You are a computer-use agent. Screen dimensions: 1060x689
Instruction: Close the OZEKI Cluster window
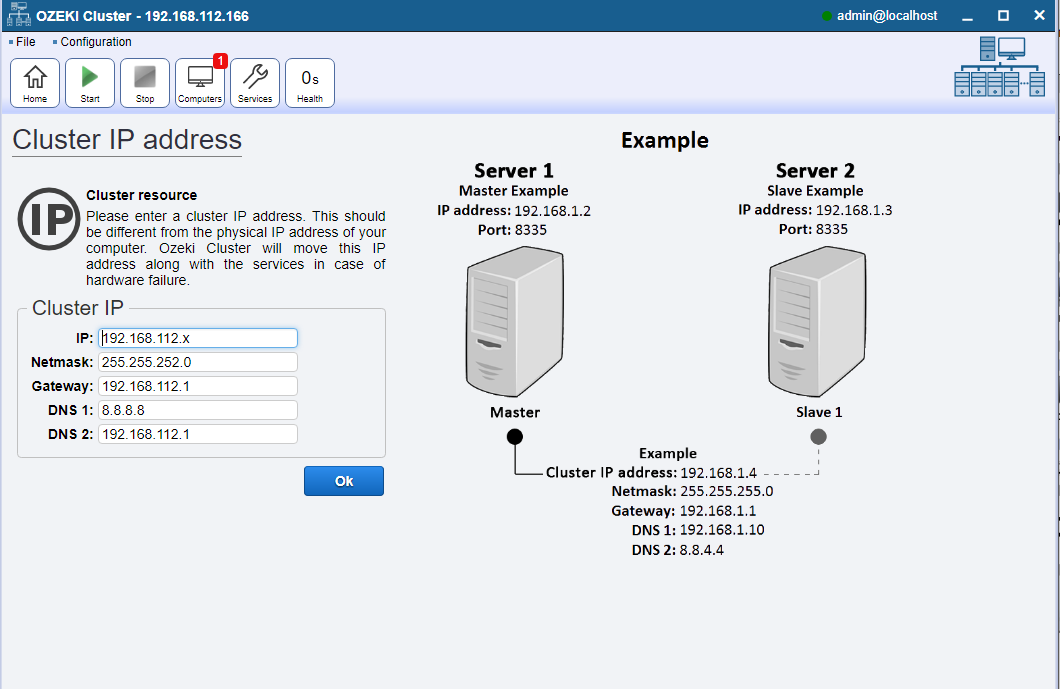(1039, 16)
